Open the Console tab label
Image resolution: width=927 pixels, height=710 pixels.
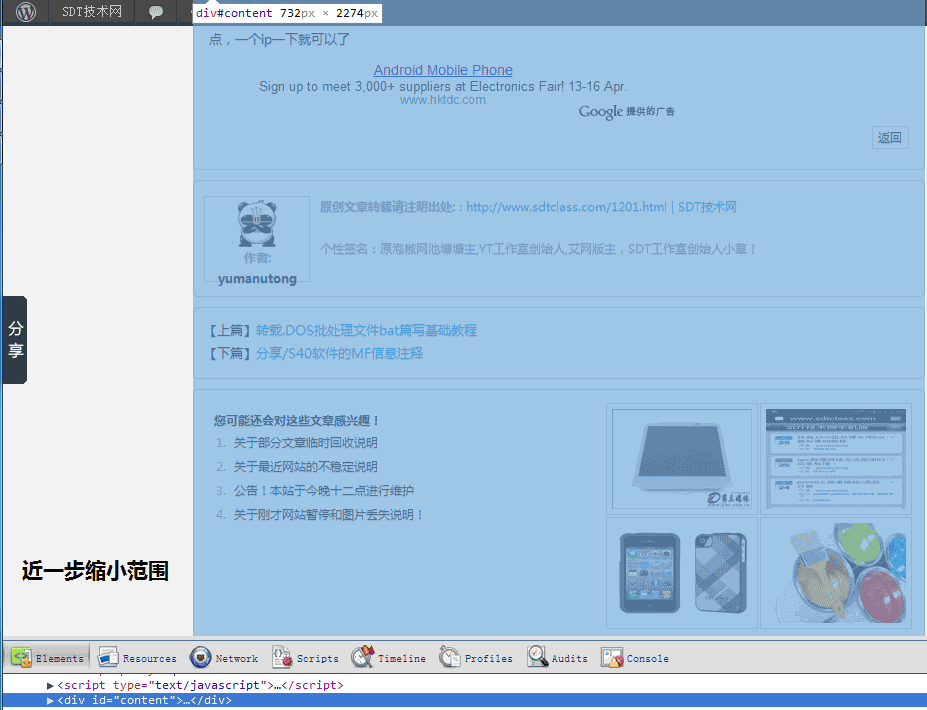pos(648,659)
